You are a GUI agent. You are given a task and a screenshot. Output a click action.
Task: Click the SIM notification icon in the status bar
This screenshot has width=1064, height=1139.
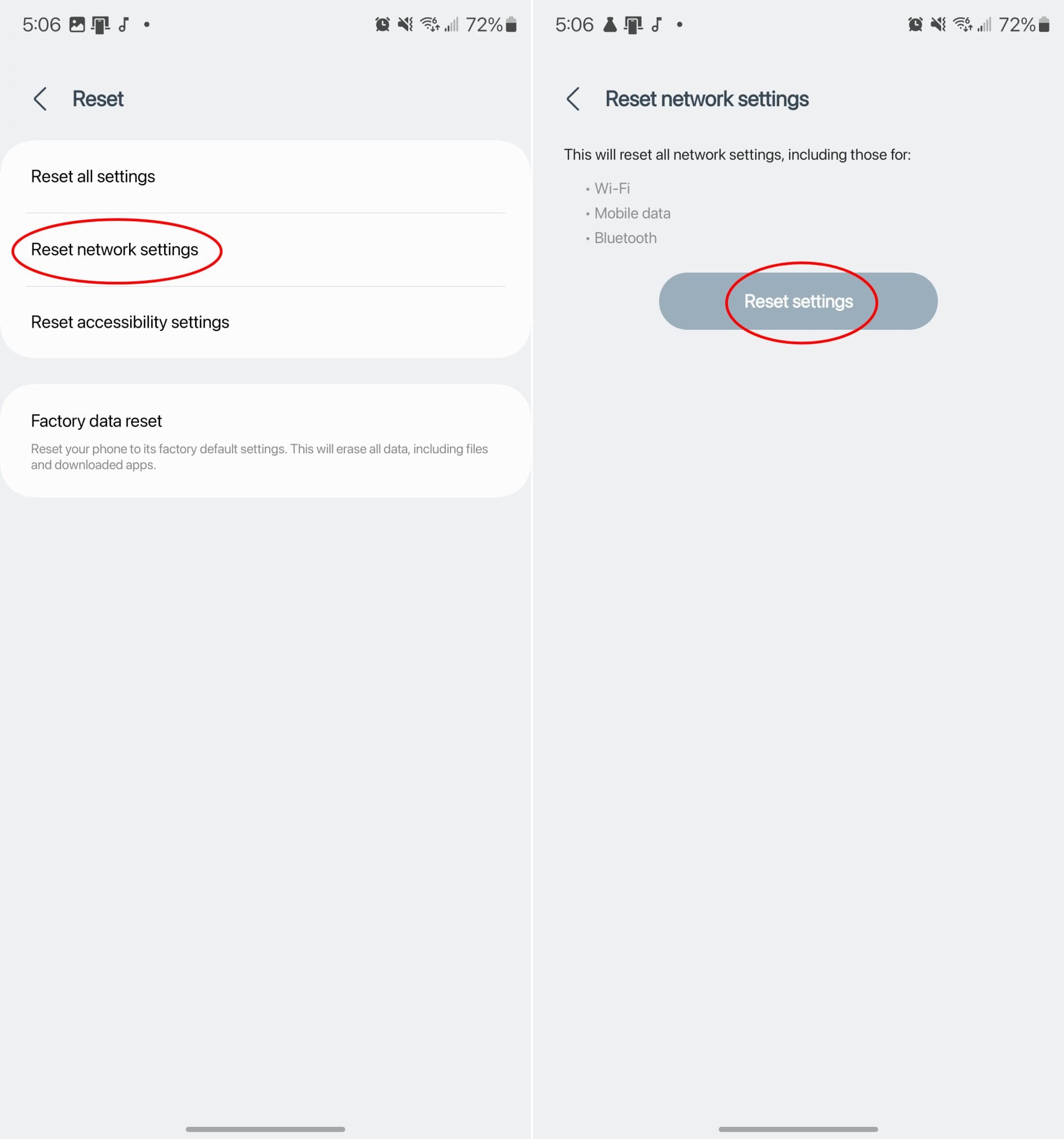tap(100, 24)
